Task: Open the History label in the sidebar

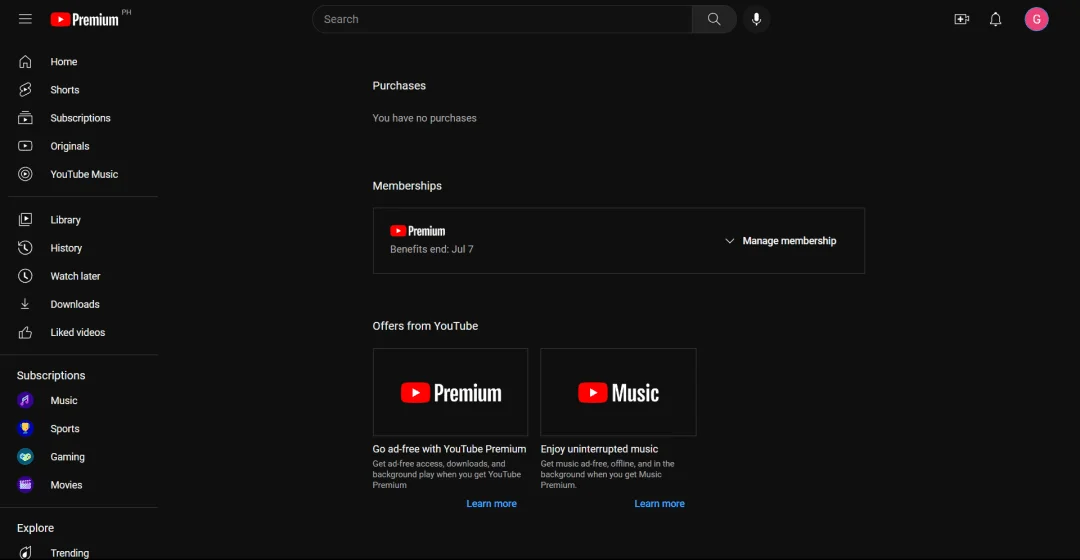Action: 66,248
